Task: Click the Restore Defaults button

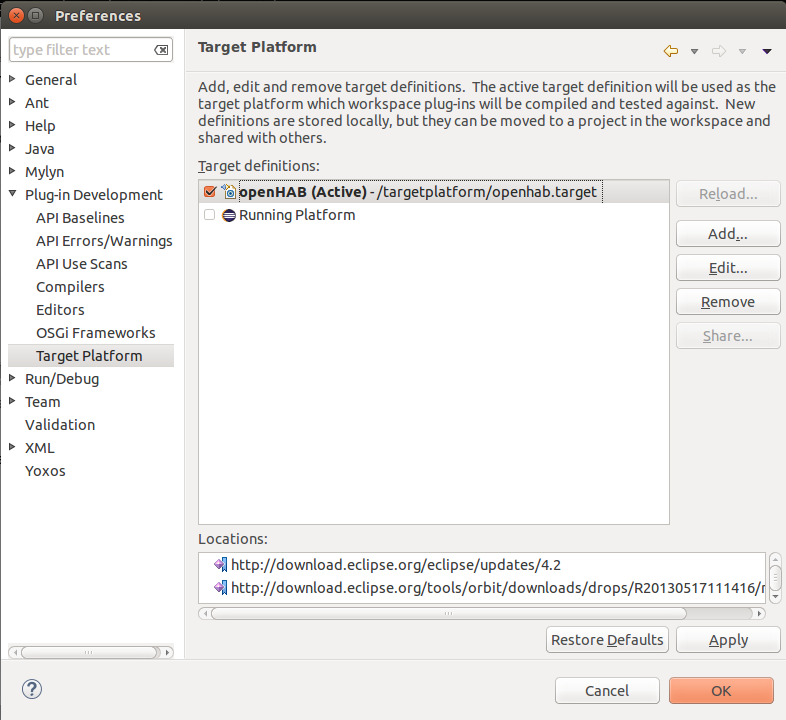Action: 607,640
